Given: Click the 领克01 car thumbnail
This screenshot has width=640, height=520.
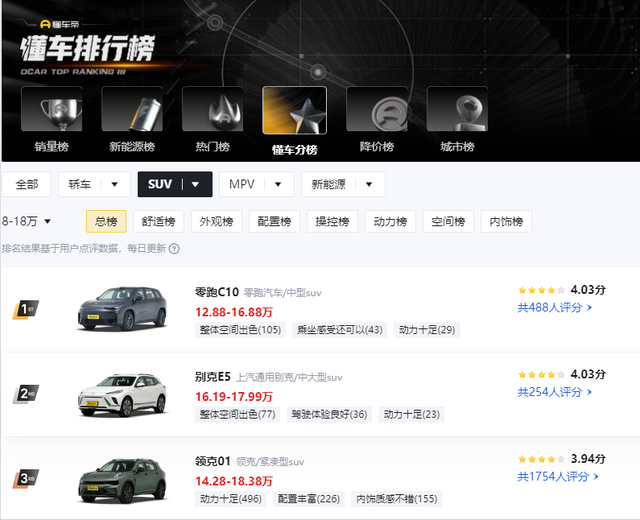Looking at the screenshot, I should tap(122, 481).
